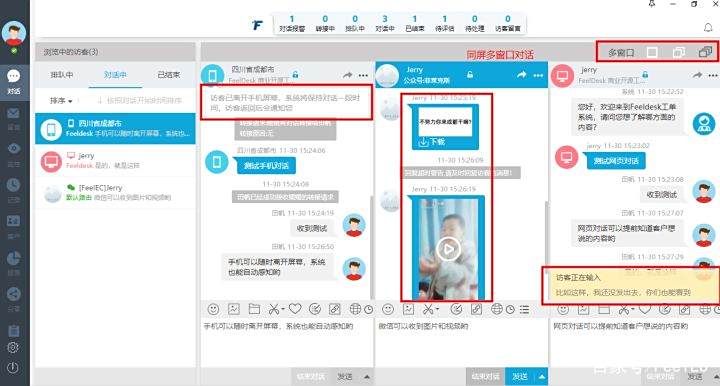Switch to single-window chat layout
Image resolution: width=720 pixels, height=386 pixels.
pyautogui.click(x=652, y=52)
